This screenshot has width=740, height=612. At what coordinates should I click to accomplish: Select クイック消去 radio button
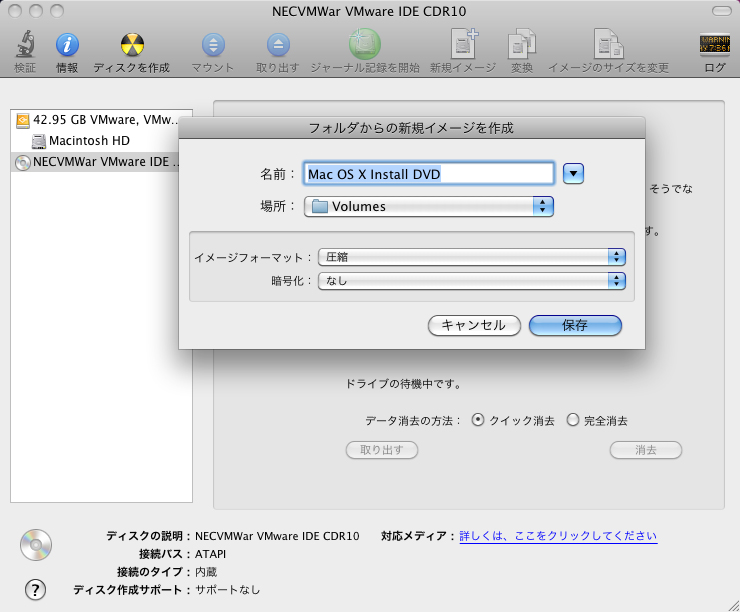pyautogui.click(x=478, y=419)
